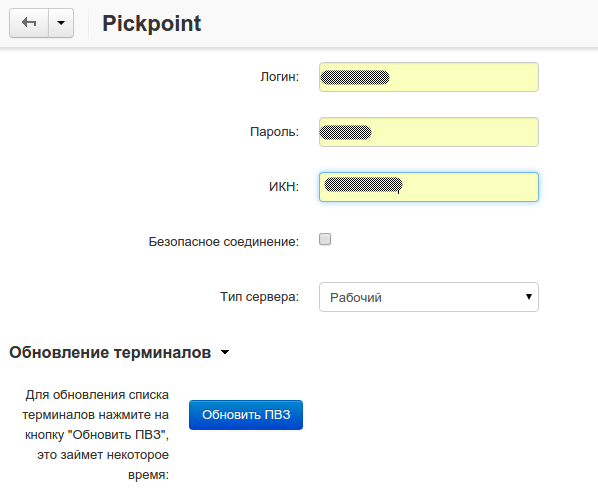The image size is (598, 502).
Task: Click the masked value in Пароль field
Action: tap(346, 132)
